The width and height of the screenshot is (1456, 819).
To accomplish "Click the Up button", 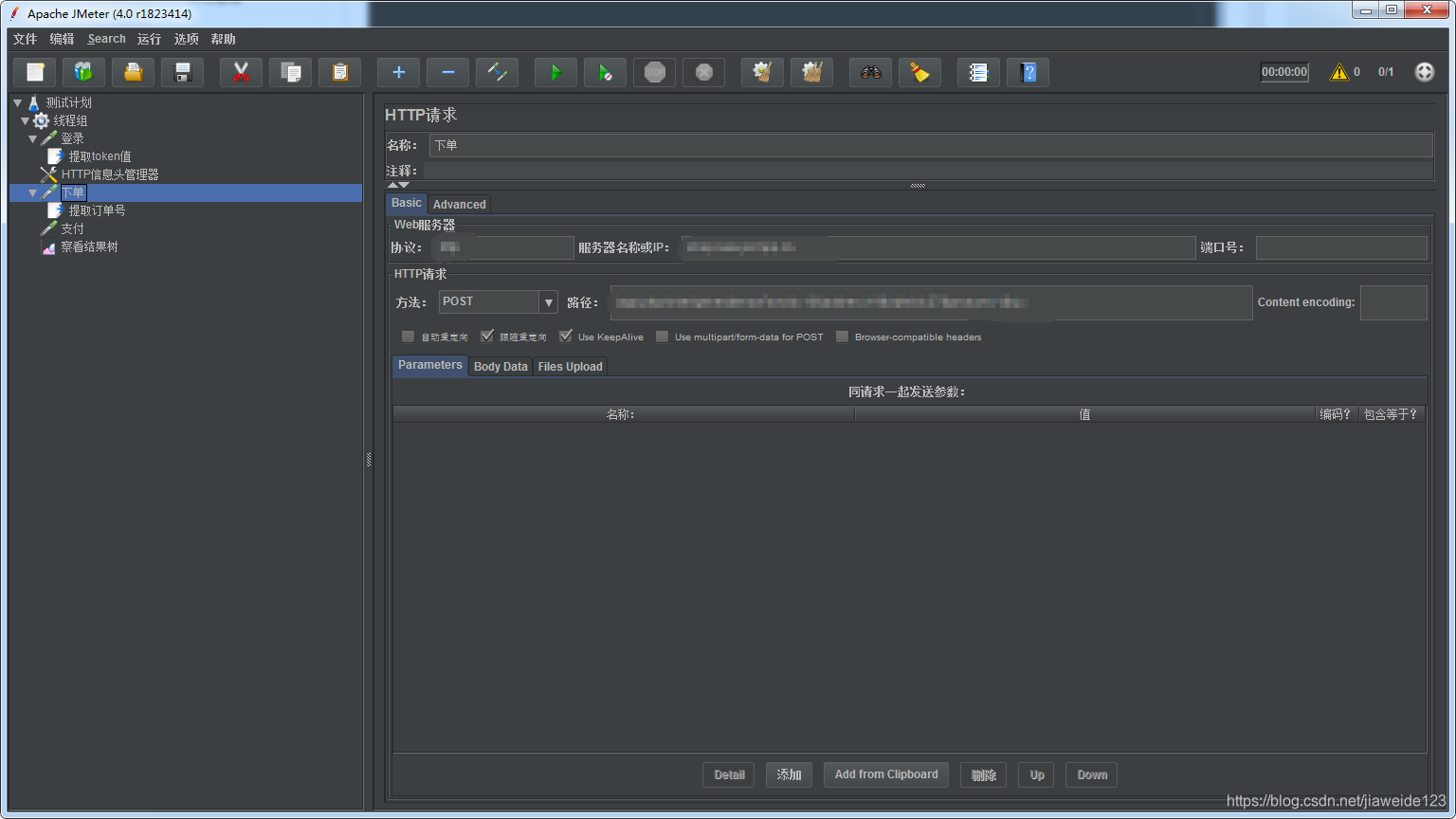I will pos(1037,774).
